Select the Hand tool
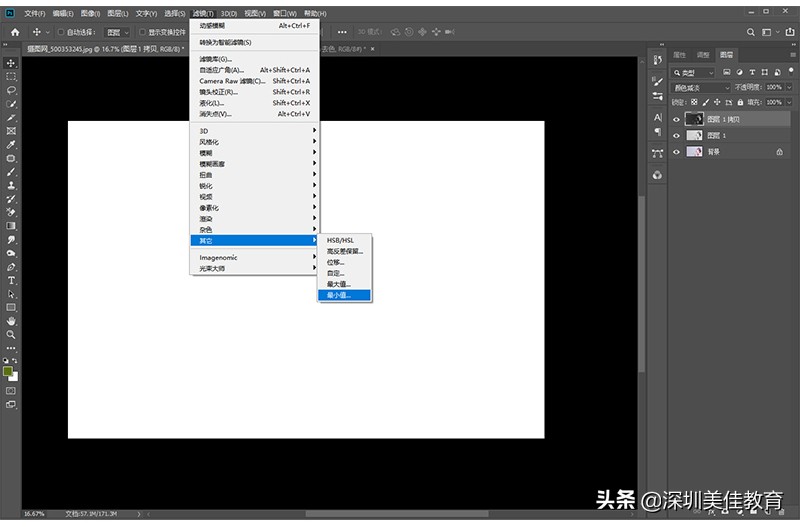 tap(11, 321)
